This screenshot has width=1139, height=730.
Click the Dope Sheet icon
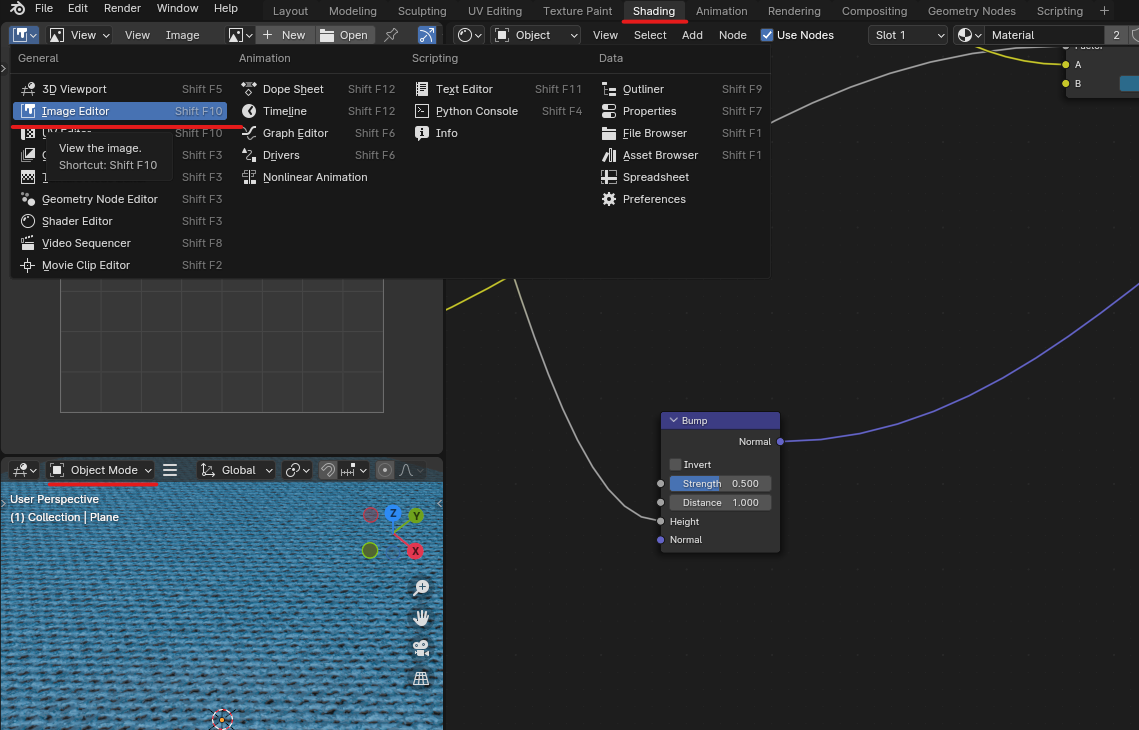coord(248,89)
